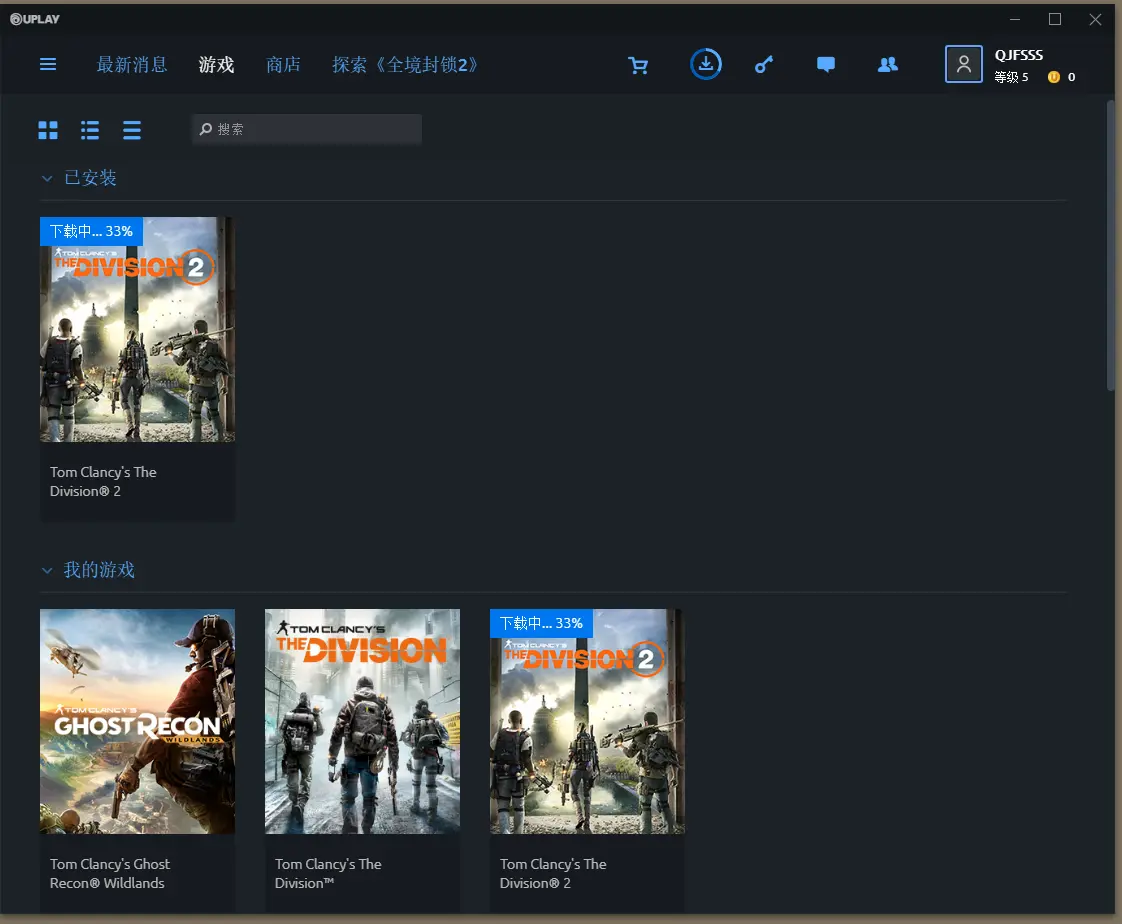The height and width of the screenshot is (924, 1122).
Task: Switch to detailed list view
Action: (x=90, y=130)
